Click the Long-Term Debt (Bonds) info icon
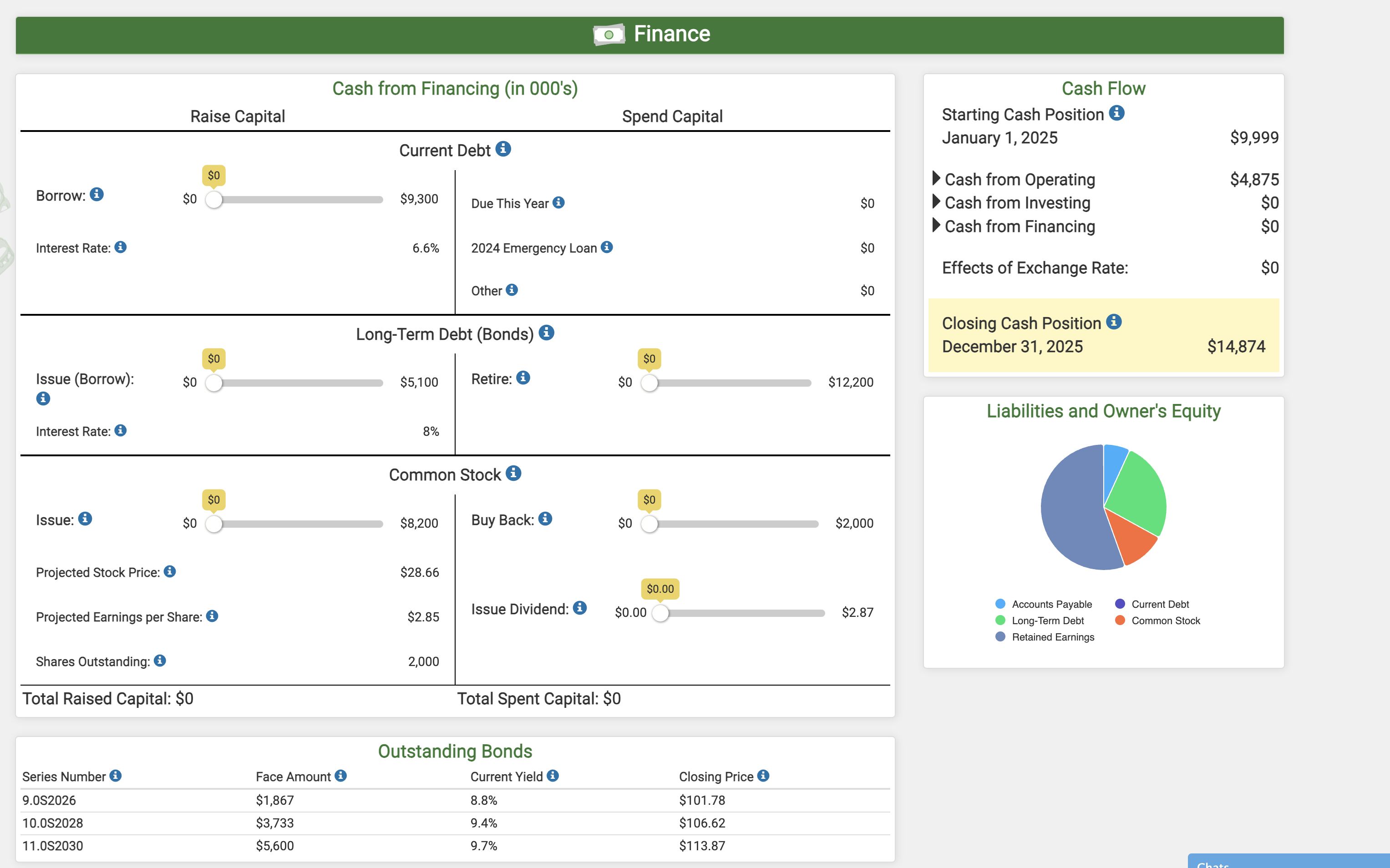The width and height of the screenshot is (1390, 868). [546, 333]
